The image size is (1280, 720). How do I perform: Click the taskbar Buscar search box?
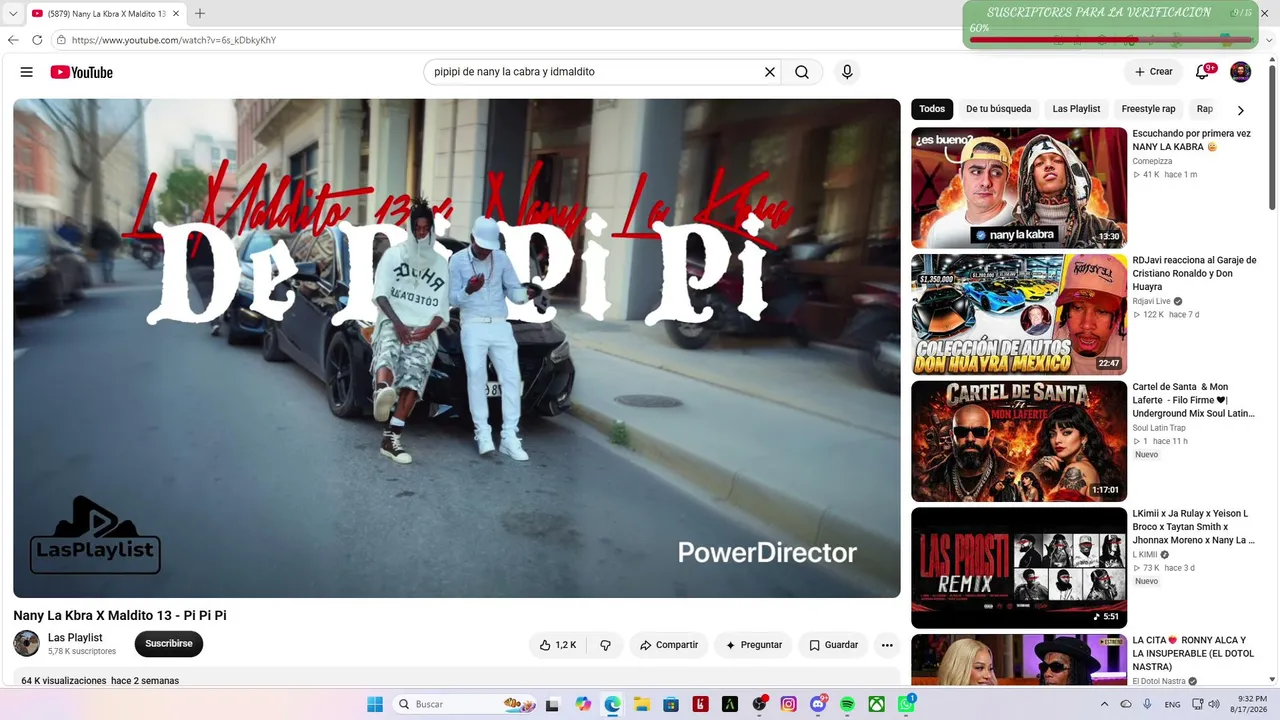tap(466, 704)
